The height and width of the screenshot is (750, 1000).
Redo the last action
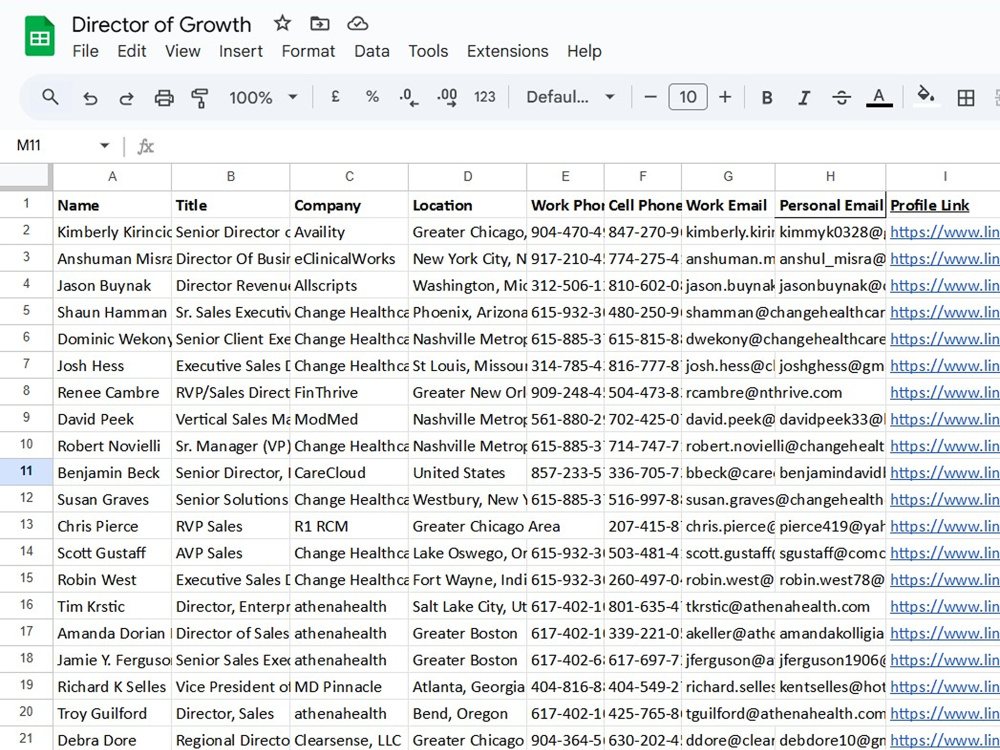coord(127,98)
